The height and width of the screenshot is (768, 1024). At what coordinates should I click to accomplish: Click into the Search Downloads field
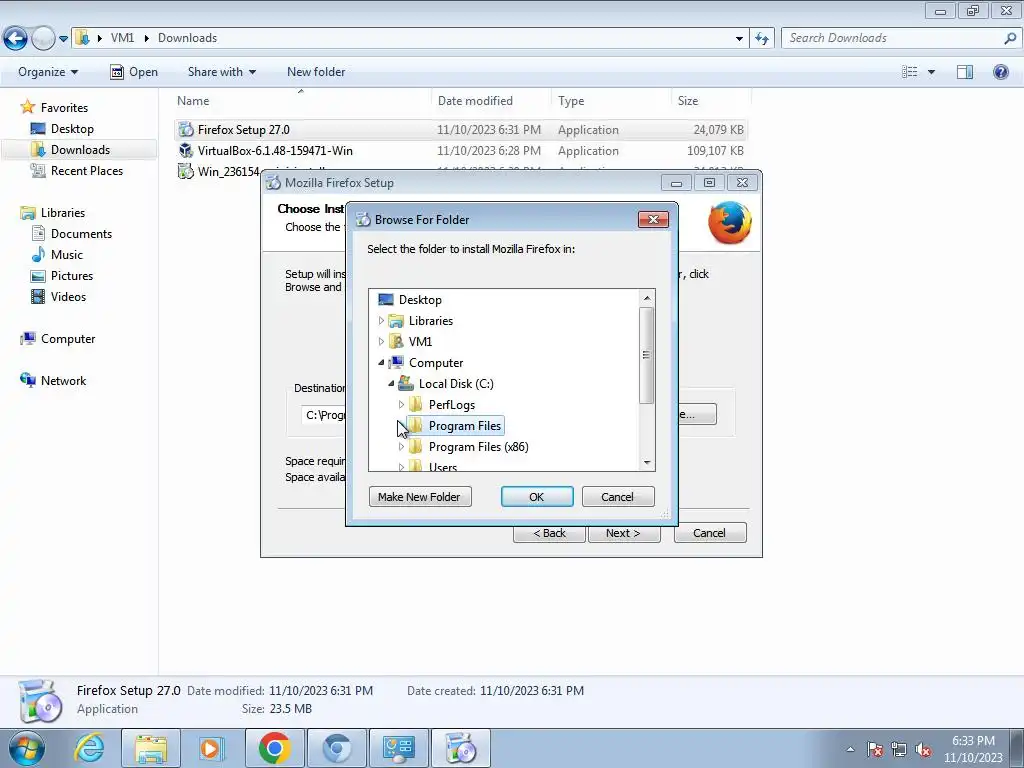[x=891, y=38]
